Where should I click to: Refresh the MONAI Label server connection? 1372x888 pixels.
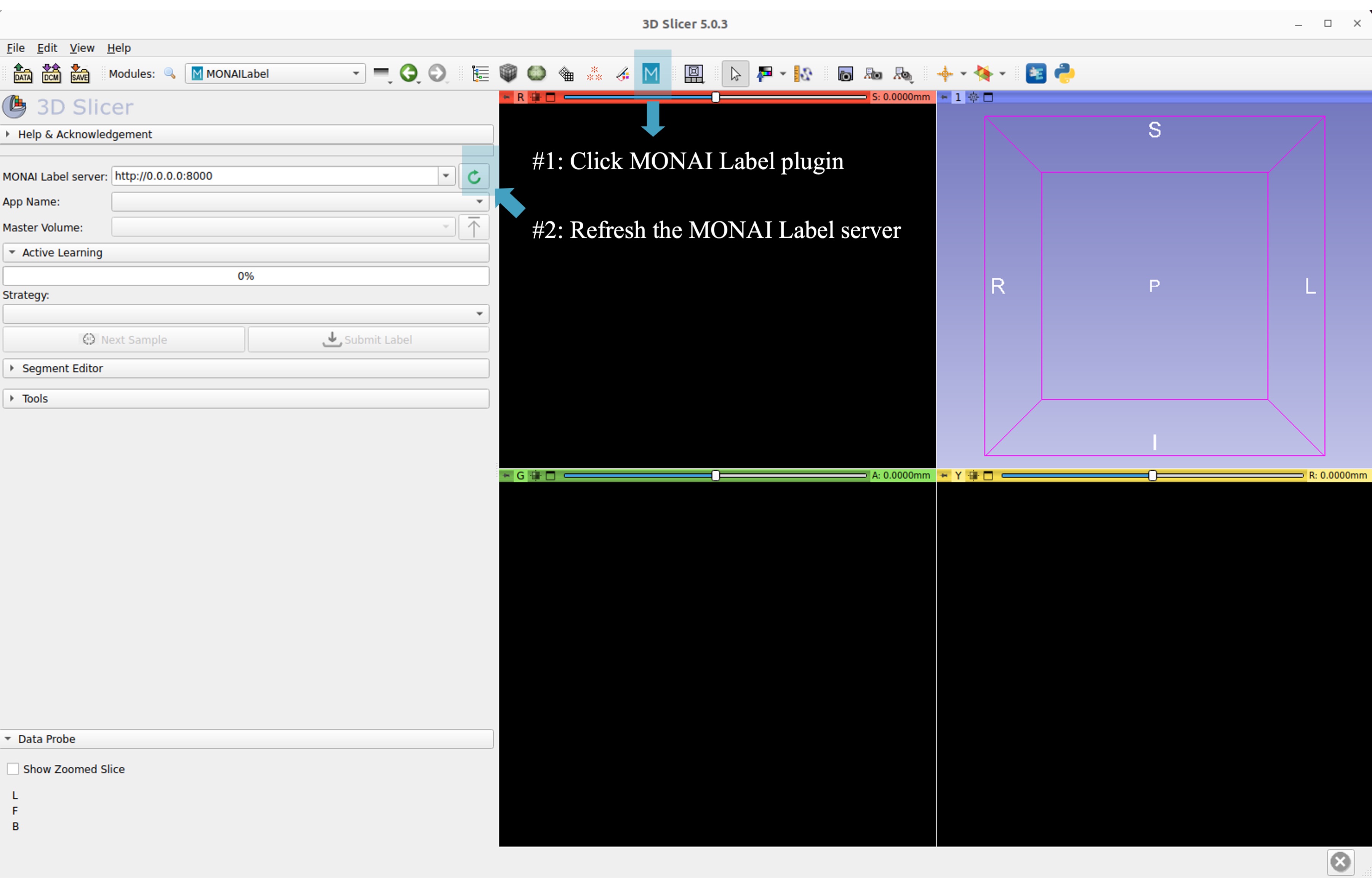[x=474, y=176]
